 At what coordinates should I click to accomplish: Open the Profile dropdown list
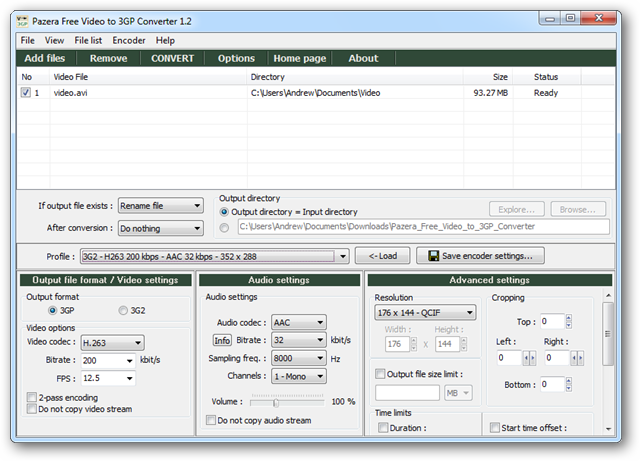pyautogui.click(x=342, y=256)
